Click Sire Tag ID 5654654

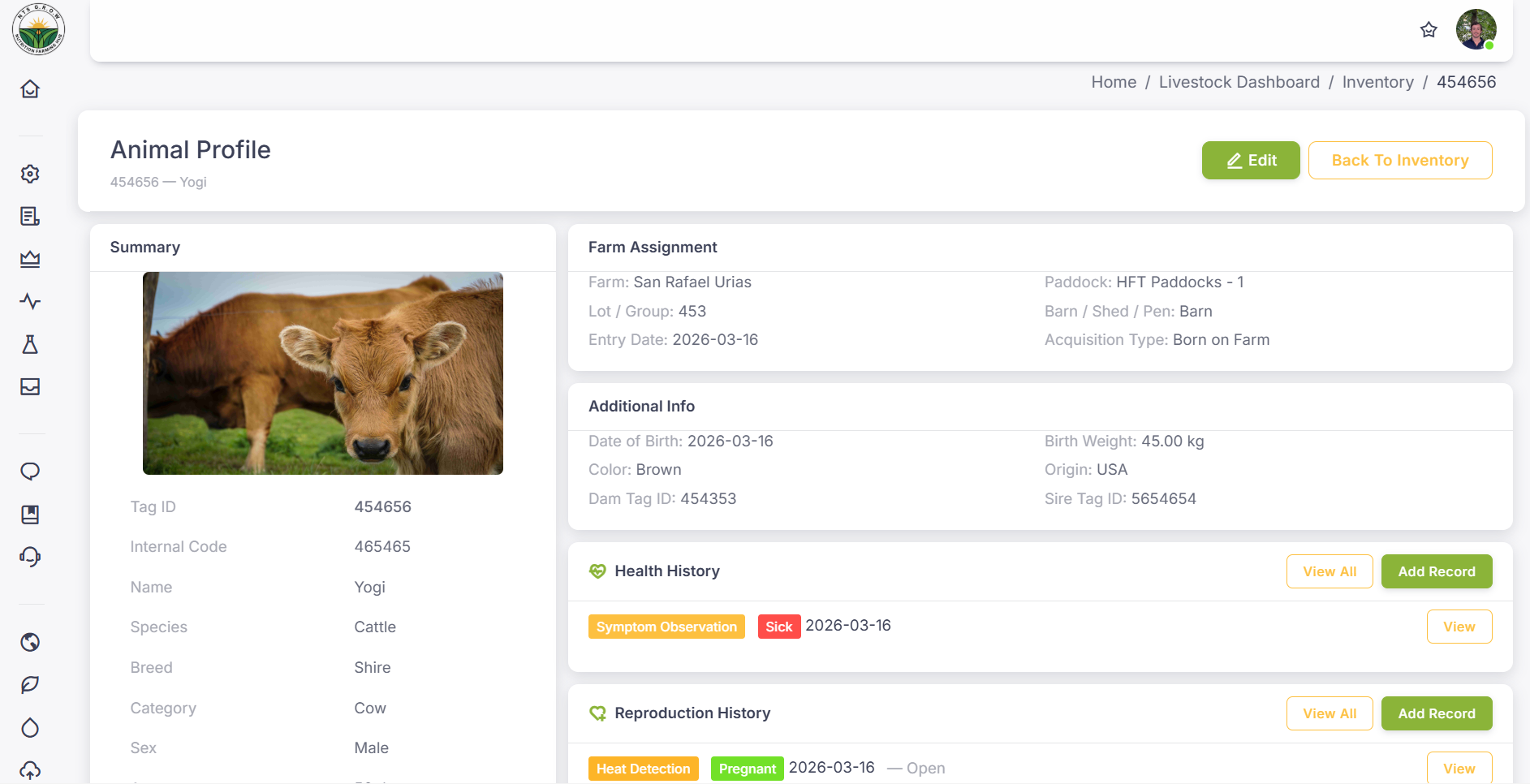click(1120, 499)
